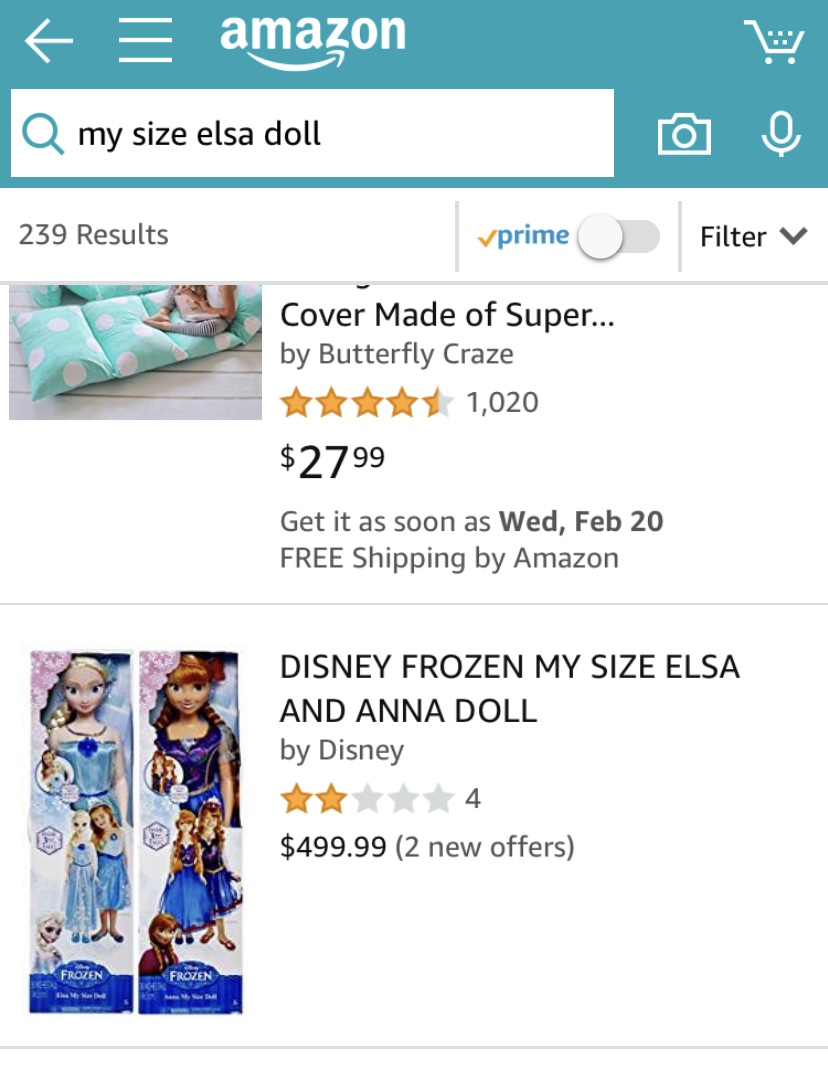This screenshot has width=828, height=1069.
Task: Tap the two-star rating for doll
Action: 367,799
